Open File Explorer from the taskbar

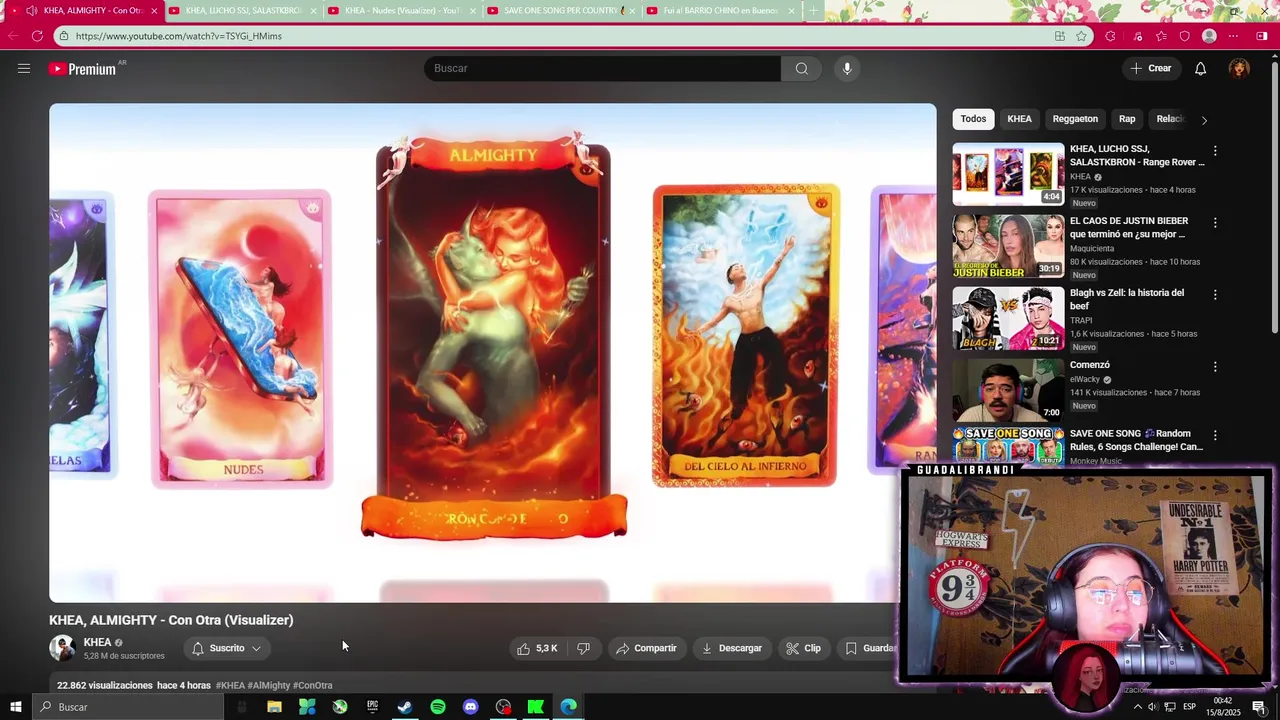pyautogui.click(x=274, y=707)
